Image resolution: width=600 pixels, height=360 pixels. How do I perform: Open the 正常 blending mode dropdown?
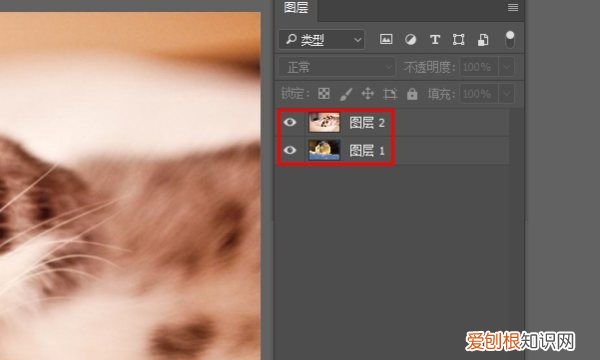tap(337, 67)
